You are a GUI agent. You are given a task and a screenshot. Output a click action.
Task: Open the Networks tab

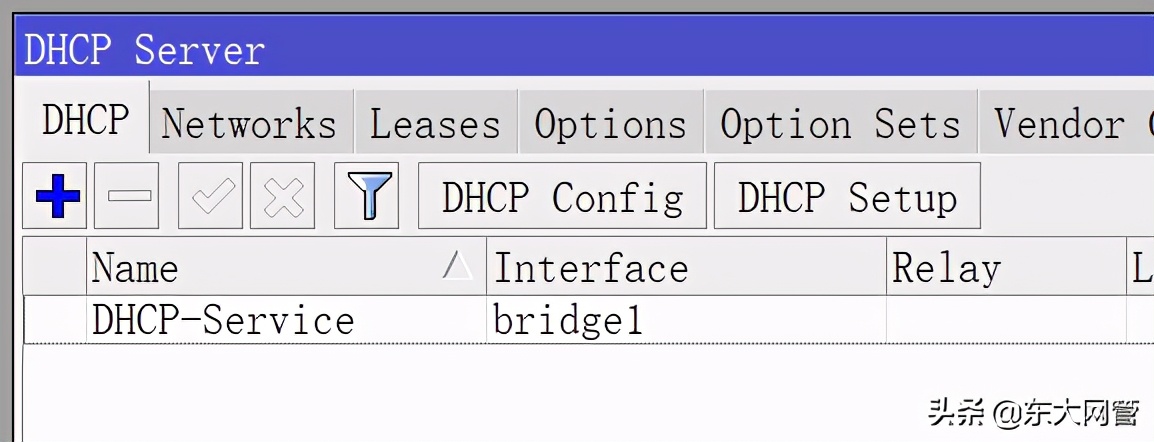(x=249, y=125)
